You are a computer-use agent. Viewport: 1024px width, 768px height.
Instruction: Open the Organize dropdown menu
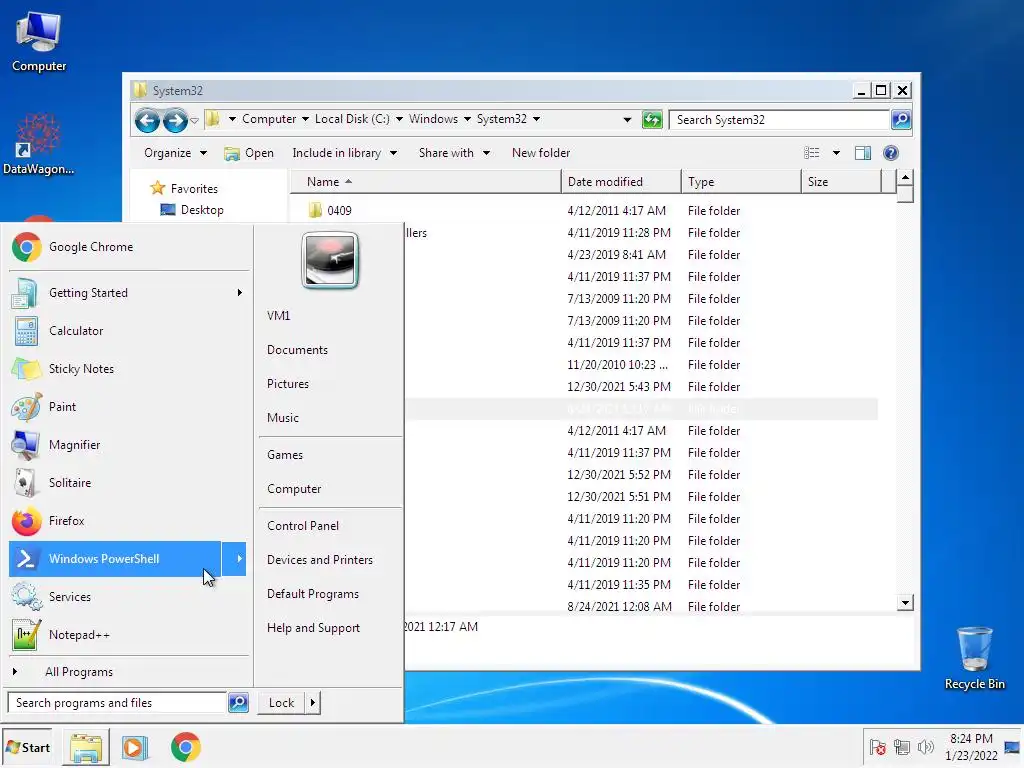[x=175, y=153]
